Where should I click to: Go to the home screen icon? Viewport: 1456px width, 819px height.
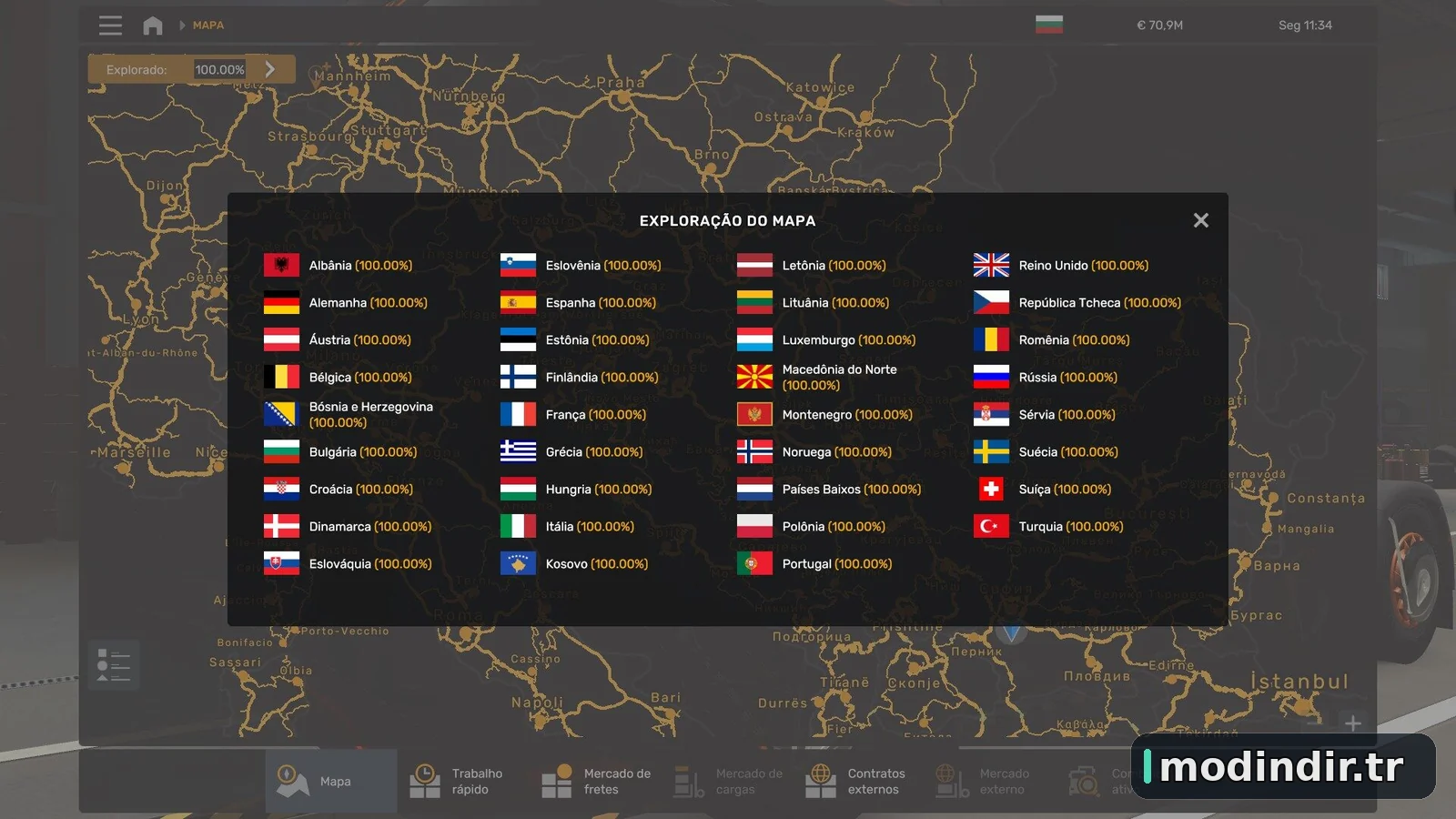pyautogui.click(x=153, y=25)
